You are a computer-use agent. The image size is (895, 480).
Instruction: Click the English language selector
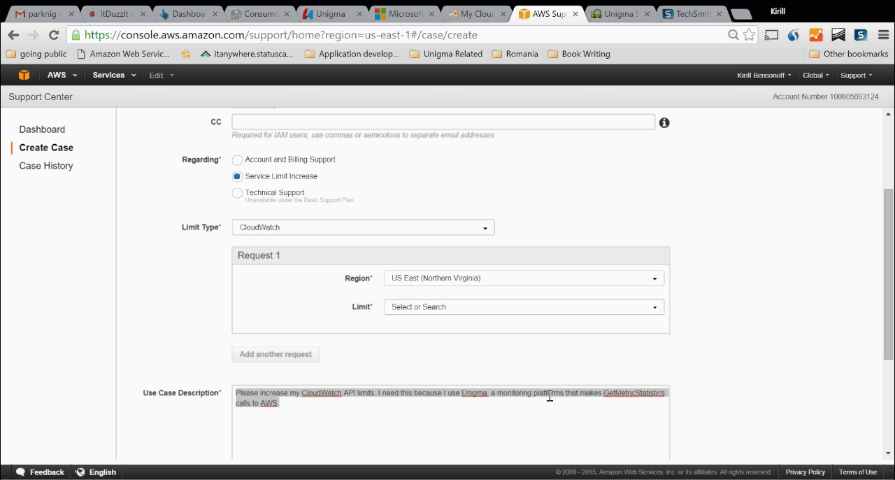[x=96, y=472]
